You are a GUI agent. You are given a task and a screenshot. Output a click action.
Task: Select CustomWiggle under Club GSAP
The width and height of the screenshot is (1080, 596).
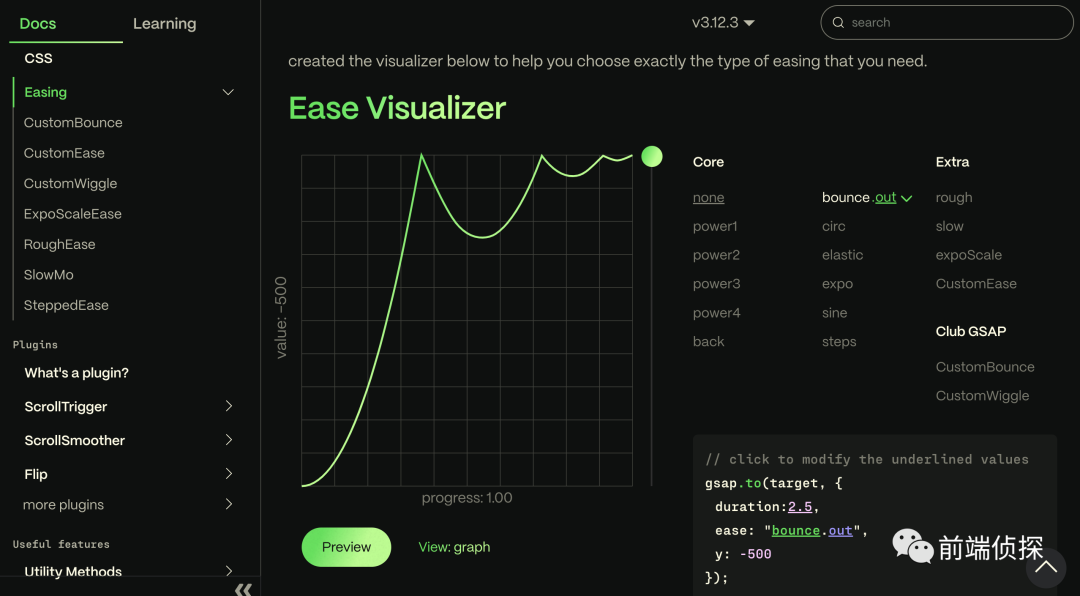pos(982,396)
